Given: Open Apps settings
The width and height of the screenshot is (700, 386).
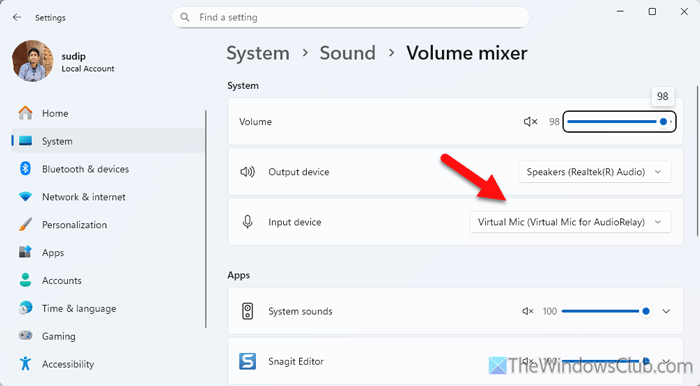Looking at the screenshot, I should [108, 252].
